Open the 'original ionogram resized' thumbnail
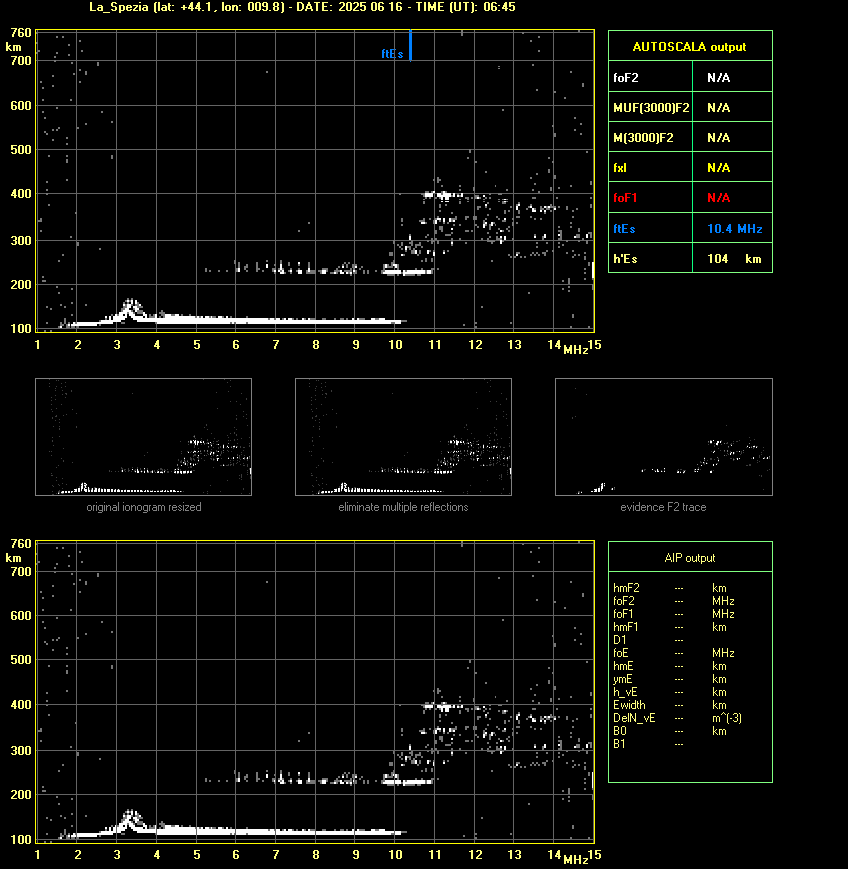Image resolution: width=848 pixels, height=869 pixels. tap(144, 437)
